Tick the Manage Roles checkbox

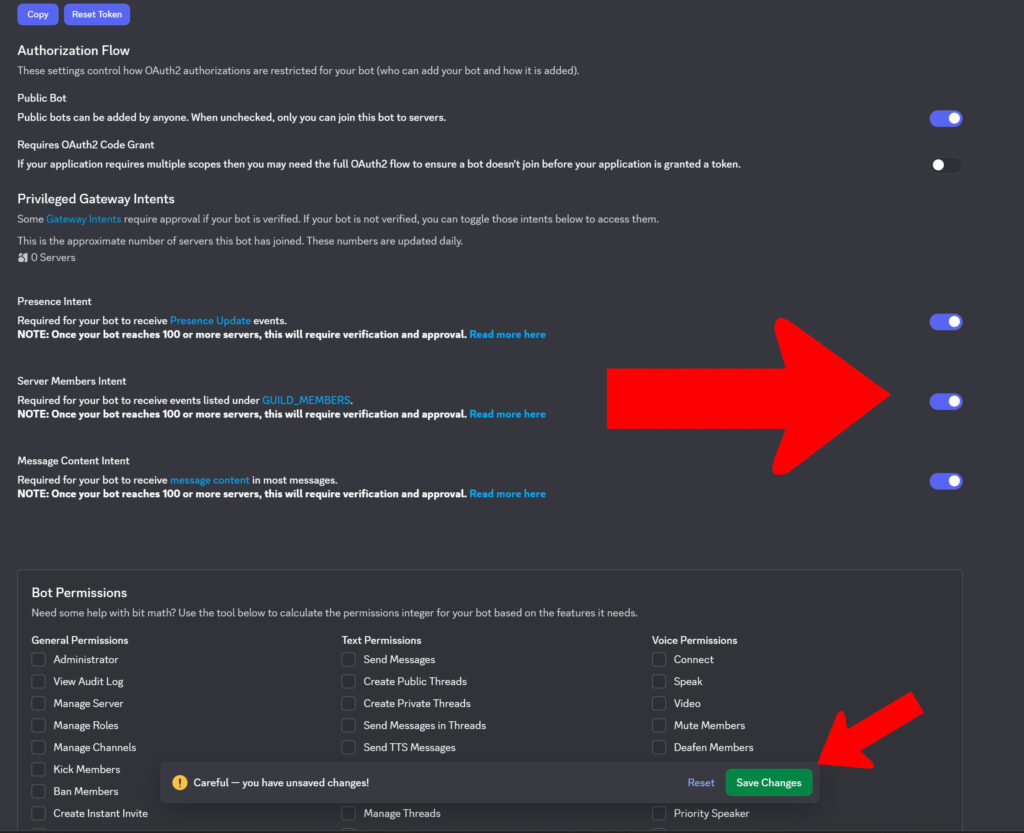[x=39, y=726]
